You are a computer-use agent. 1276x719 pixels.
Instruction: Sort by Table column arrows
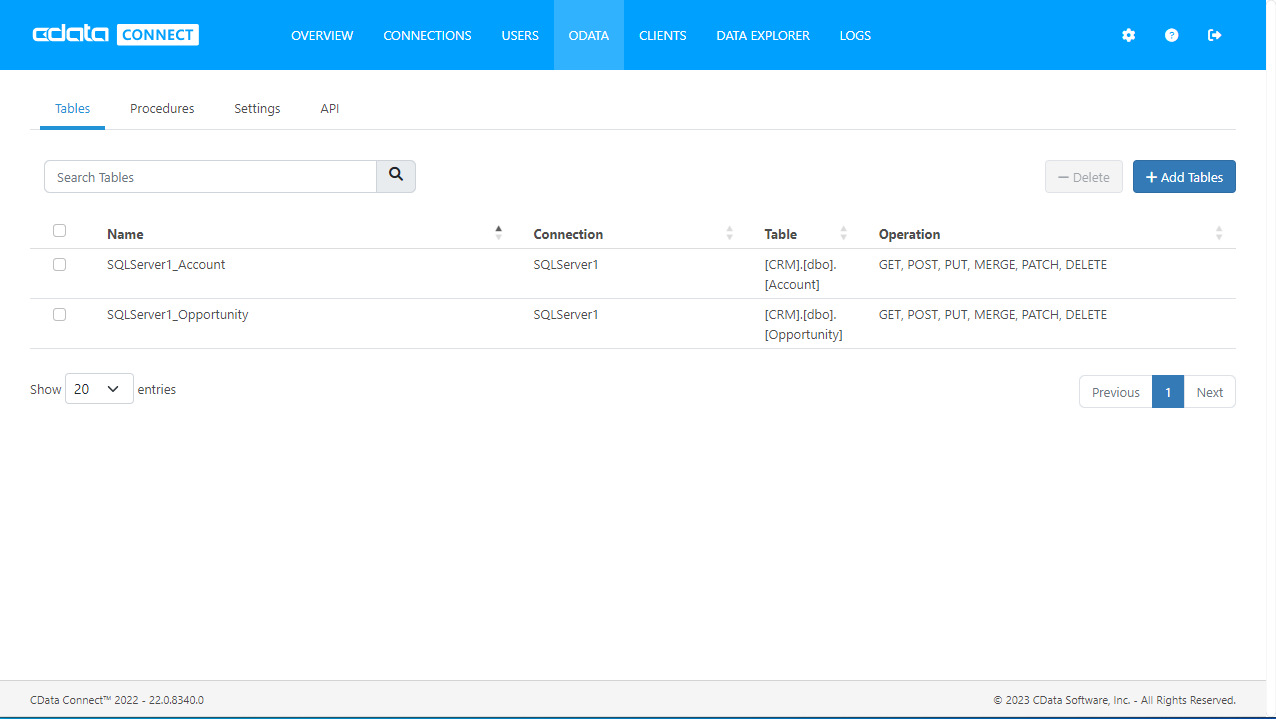(843, 233)
